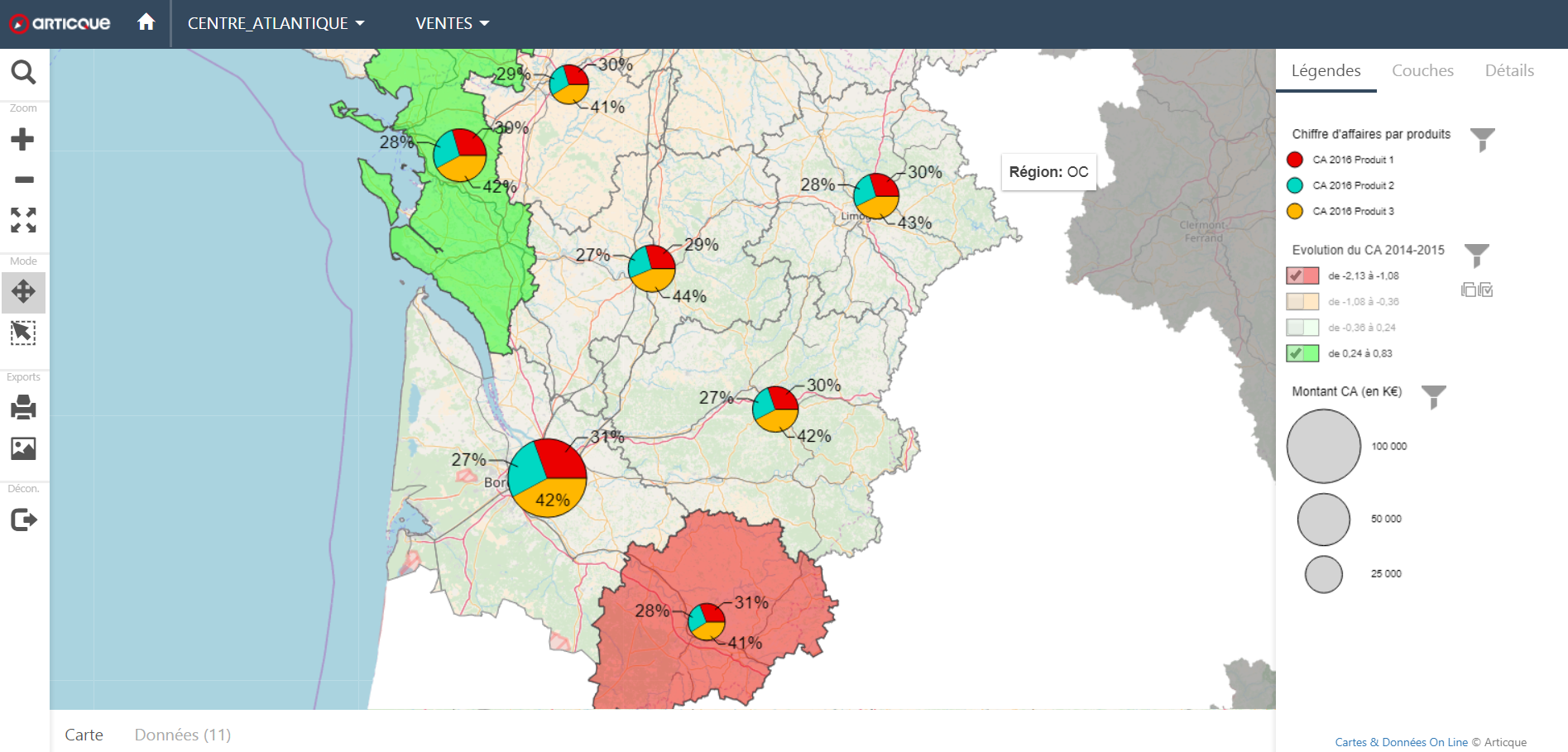Click the 43% label near the Limoges pie

point(915,223)
